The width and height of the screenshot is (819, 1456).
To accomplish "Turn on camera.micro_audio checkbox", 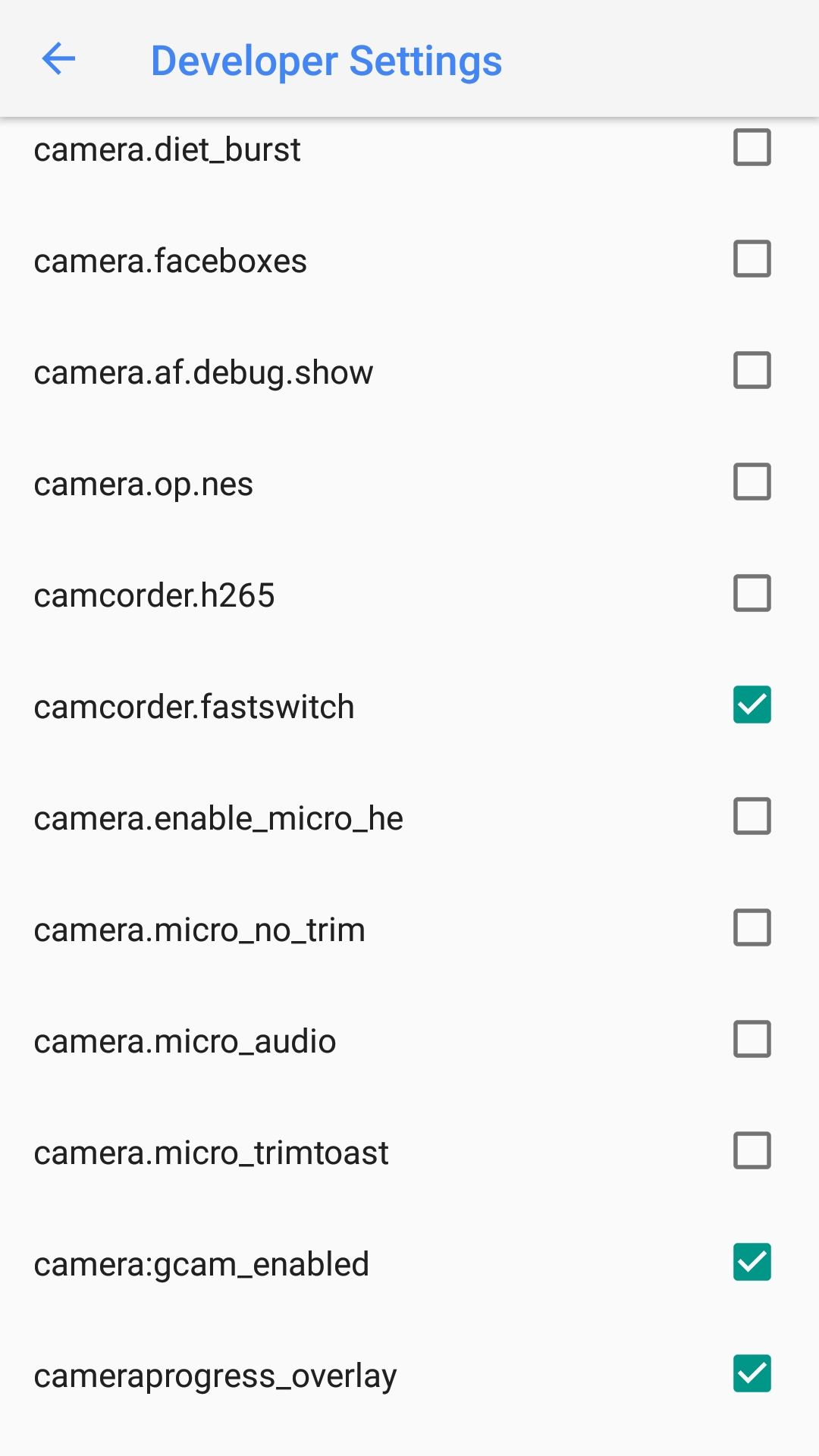I will coord(752,1039).
